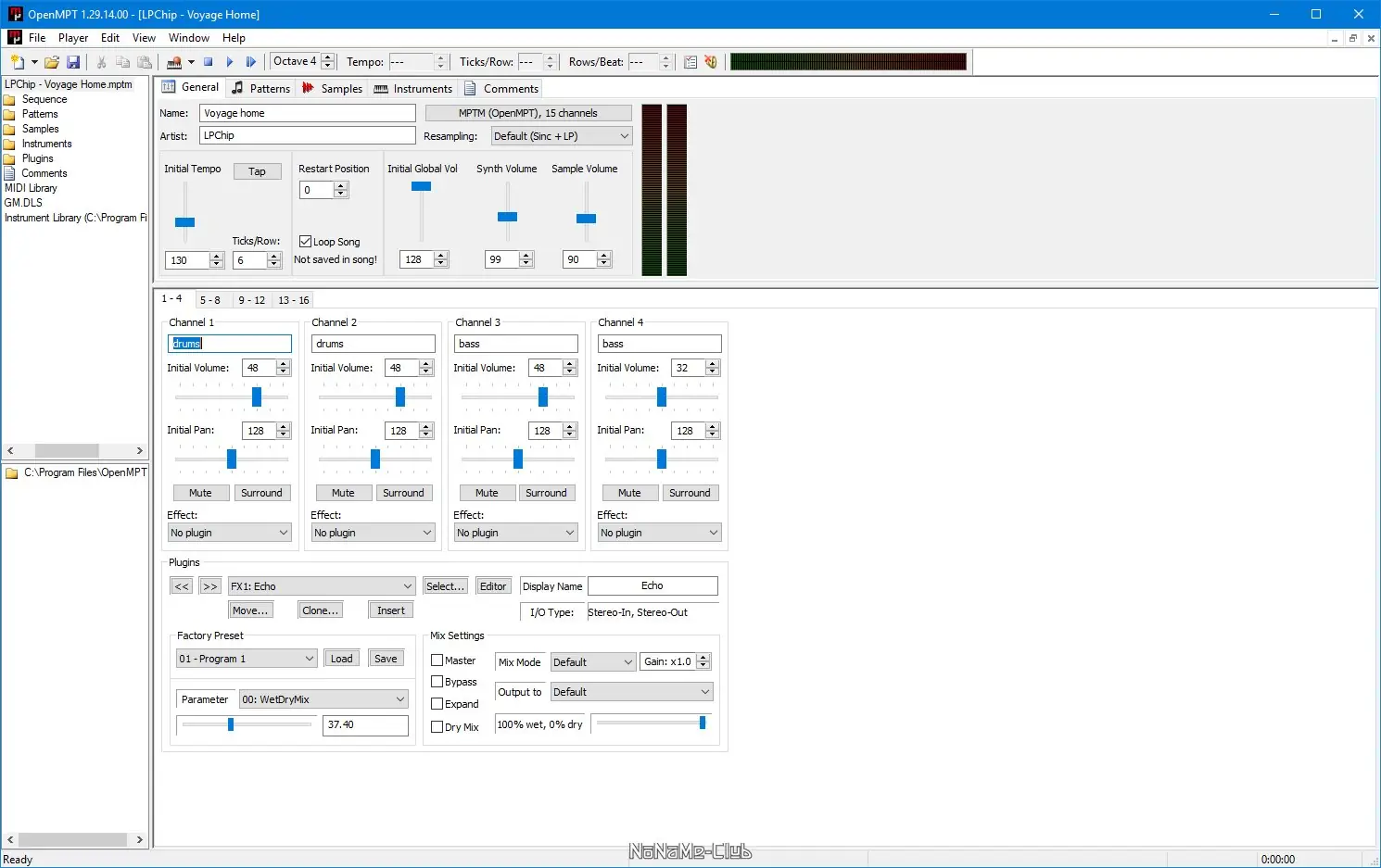The height and width of the screenshot is (868, 1381).
Task: Click the Initial Global Vol slider handle
Action: (421, 186)
